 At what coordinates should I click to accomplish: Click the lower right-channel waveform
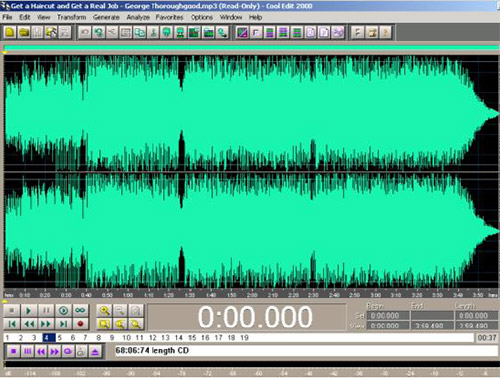pos(251,230)
